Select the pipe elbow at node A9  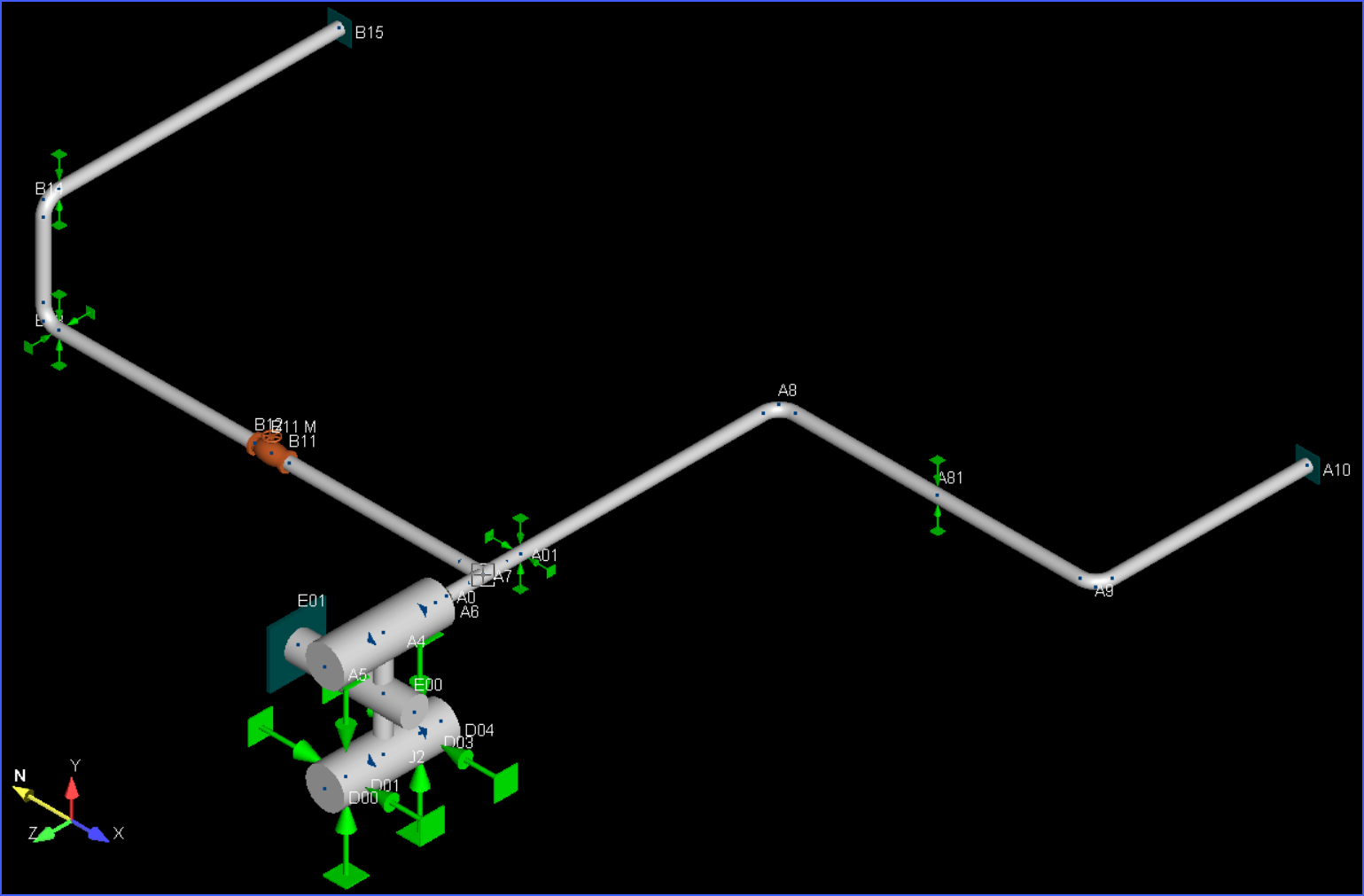click(x=1096, y=580)
